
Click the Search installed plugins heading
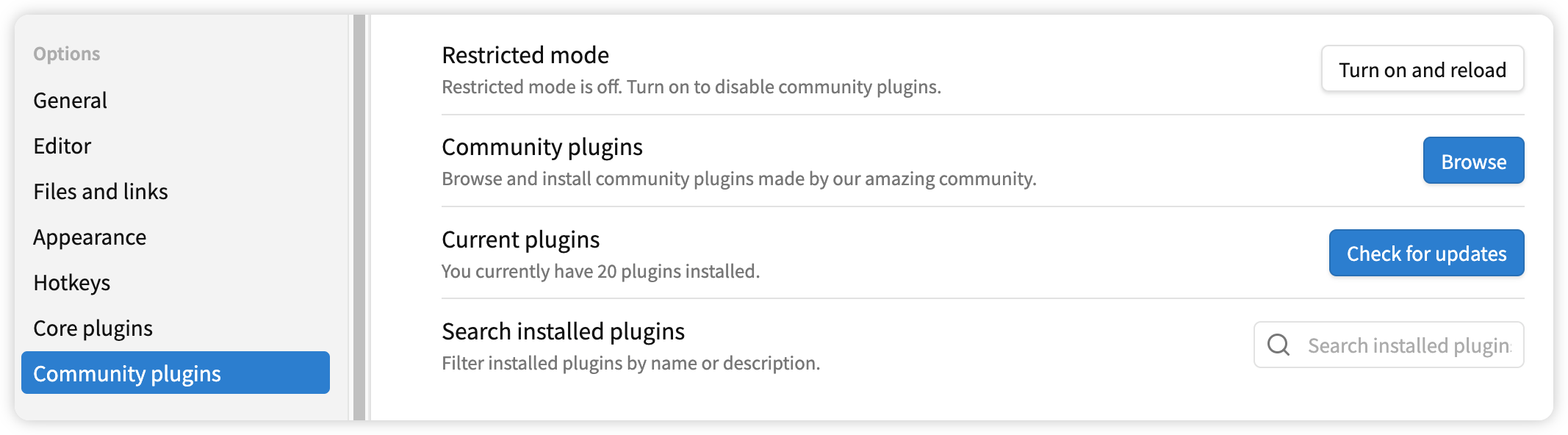[x=564, y=331]
